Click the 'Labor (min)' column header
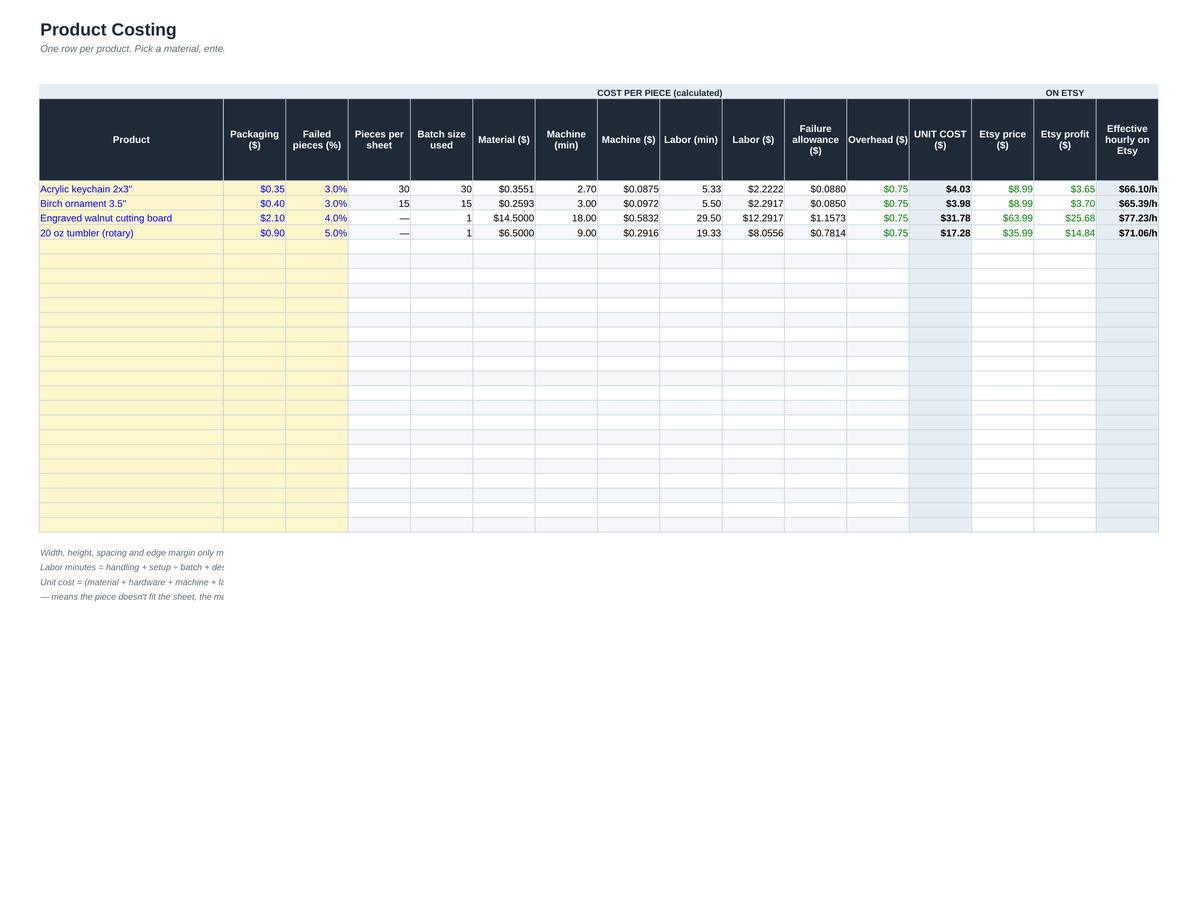 pyautogui.click(x=691, y=140)
